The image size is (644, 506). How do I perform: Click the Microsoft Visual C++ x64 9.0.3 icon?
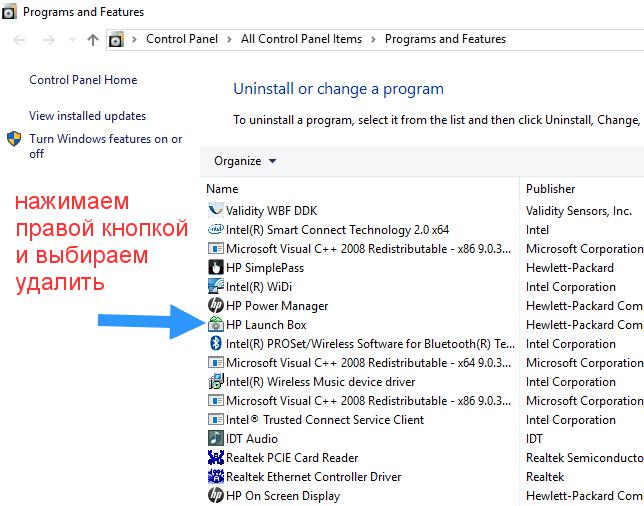(216, 362)
